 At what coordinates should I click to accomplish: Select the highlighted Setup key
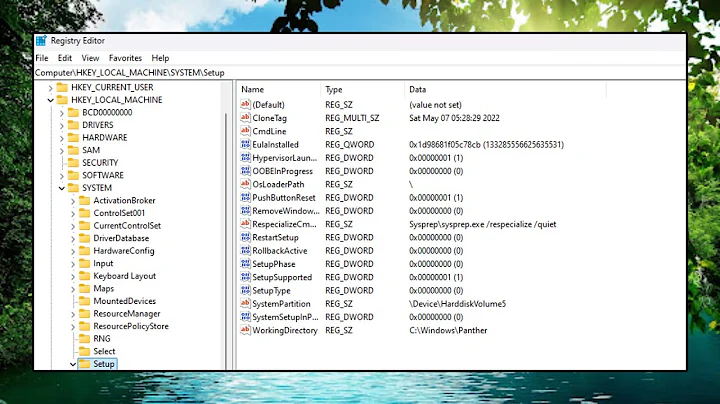104,364
